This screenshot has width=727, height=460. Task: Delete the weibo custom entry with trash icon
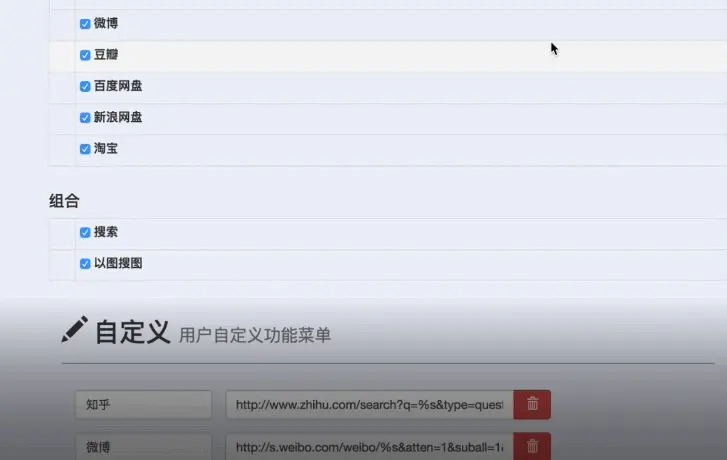[x=532, y=446]
